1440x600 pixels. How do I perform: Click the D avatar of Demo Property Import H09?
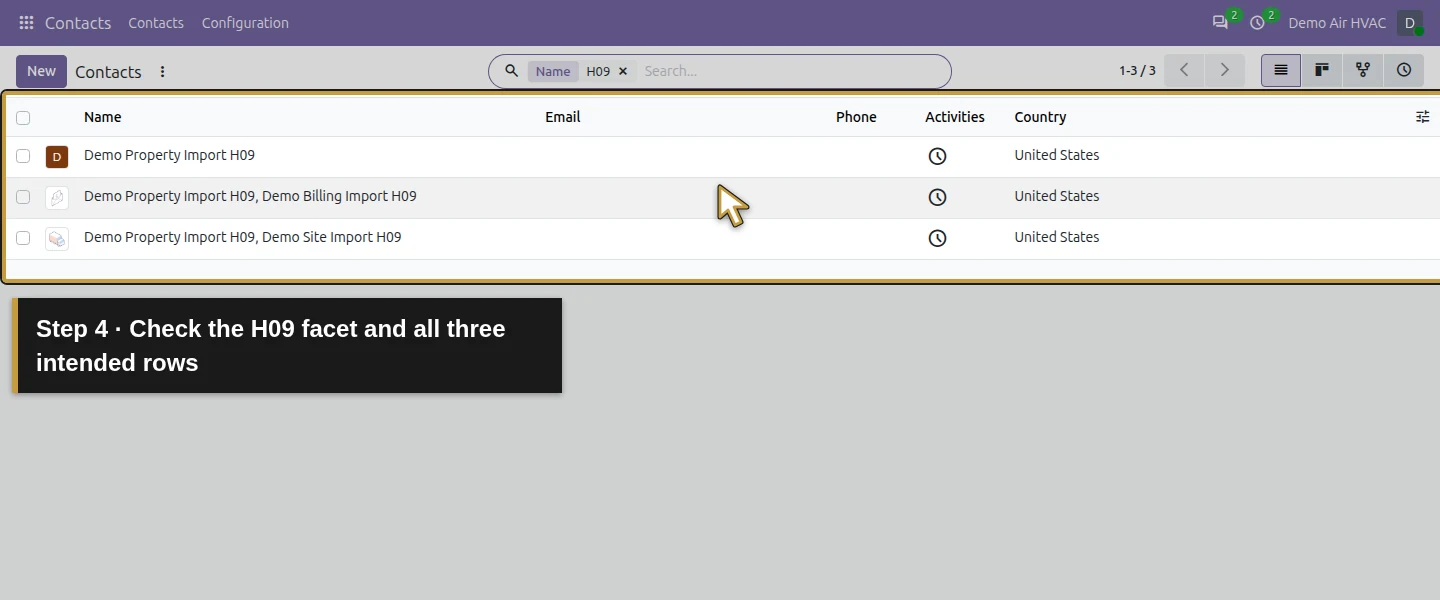[57, 157]
